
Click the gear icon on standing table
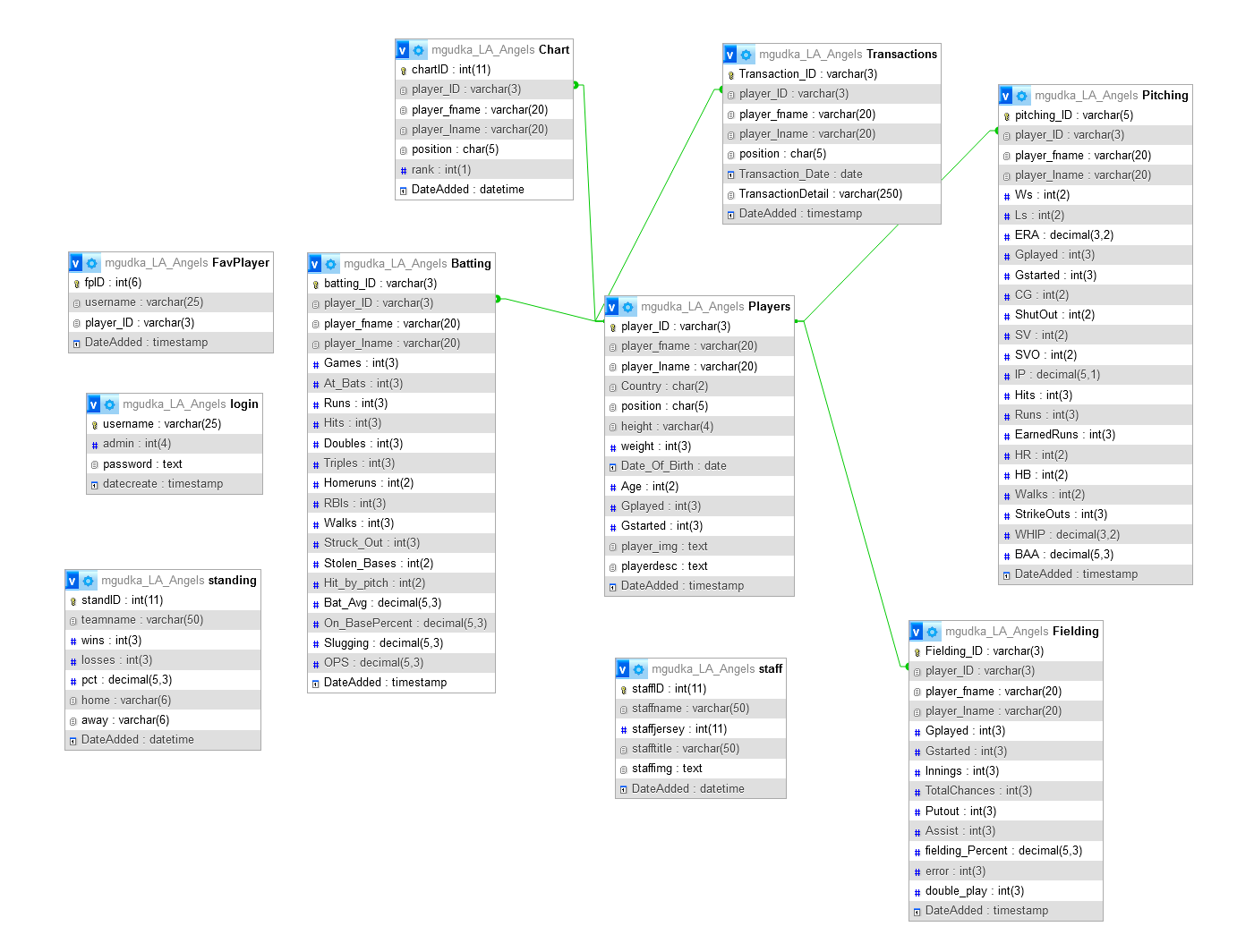tap(88, 581)
